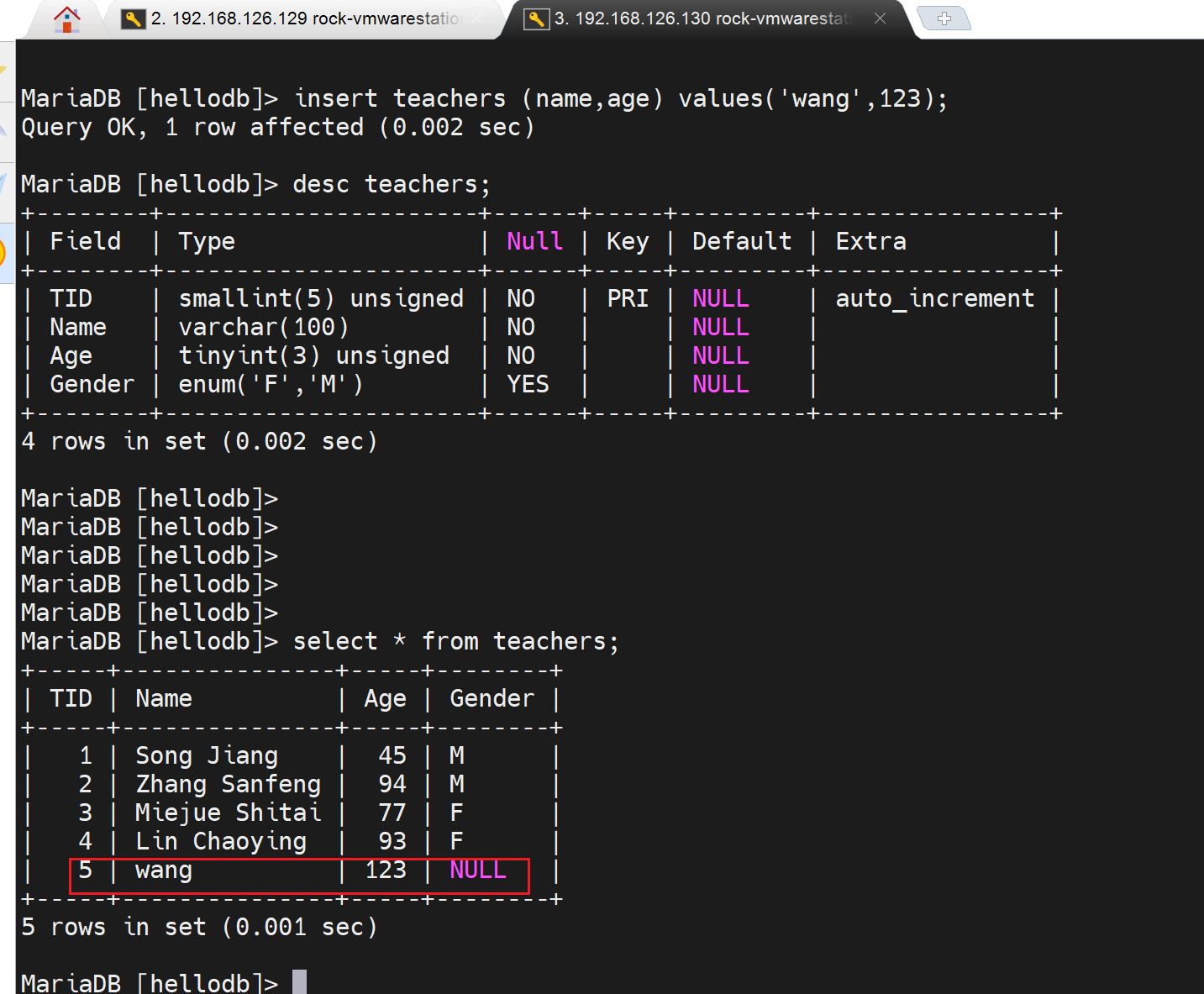Click the 'Zhang Sanfeng' name cell
The image size is (1204, 994).
tap(228, 784)
